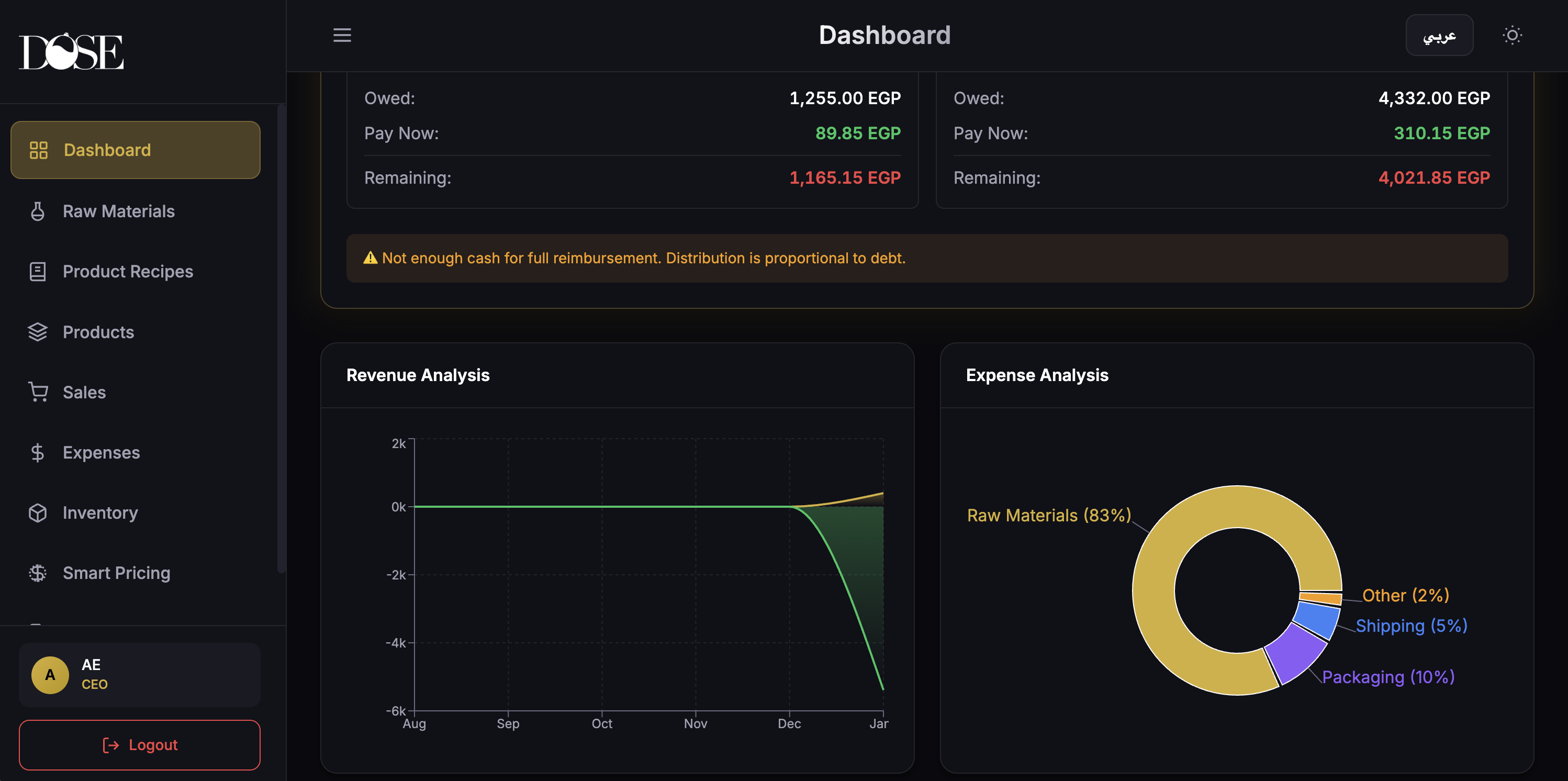Toggle the sidebar with the hamburger icon
Viewport: 1568px width, 781px height.
click(x=342, y=35)
